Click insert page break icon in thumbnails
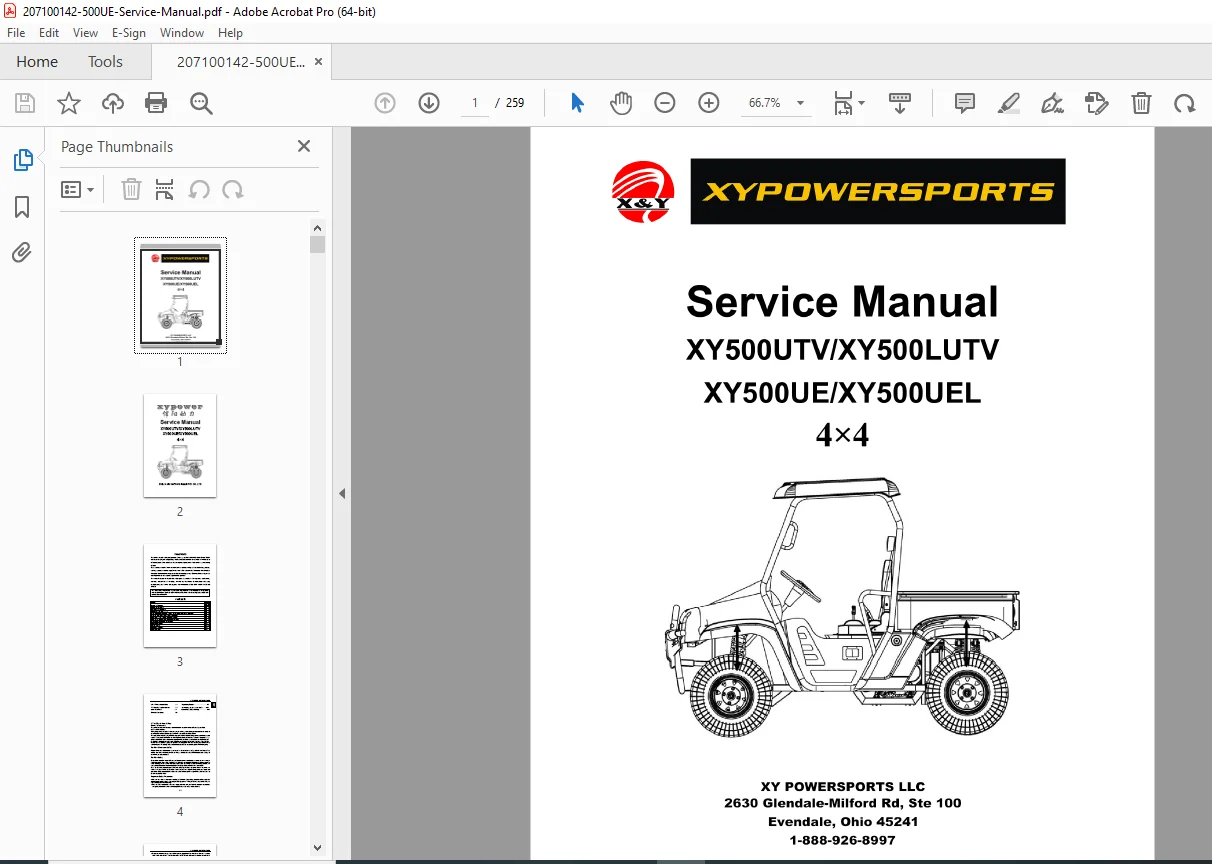Viewport: 1212px width, 864px height. coord(165,190)
